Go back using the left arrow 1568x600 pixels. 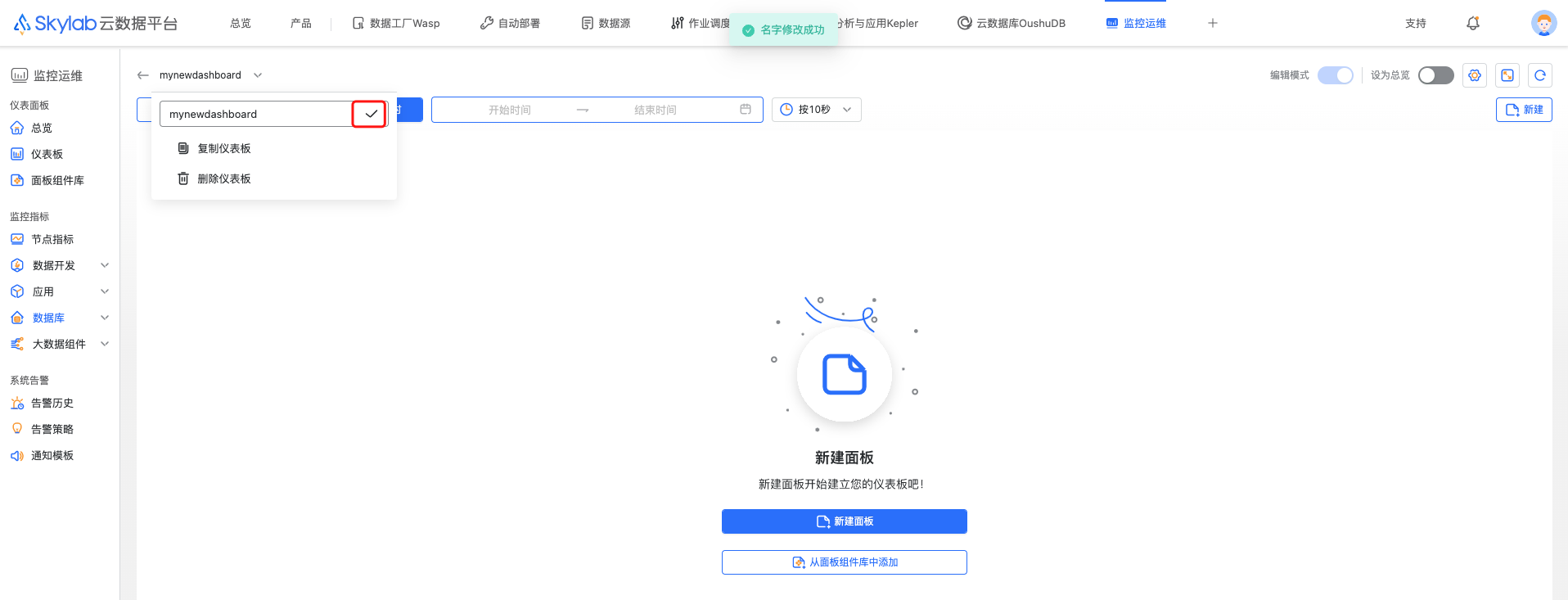click(143, 75)
